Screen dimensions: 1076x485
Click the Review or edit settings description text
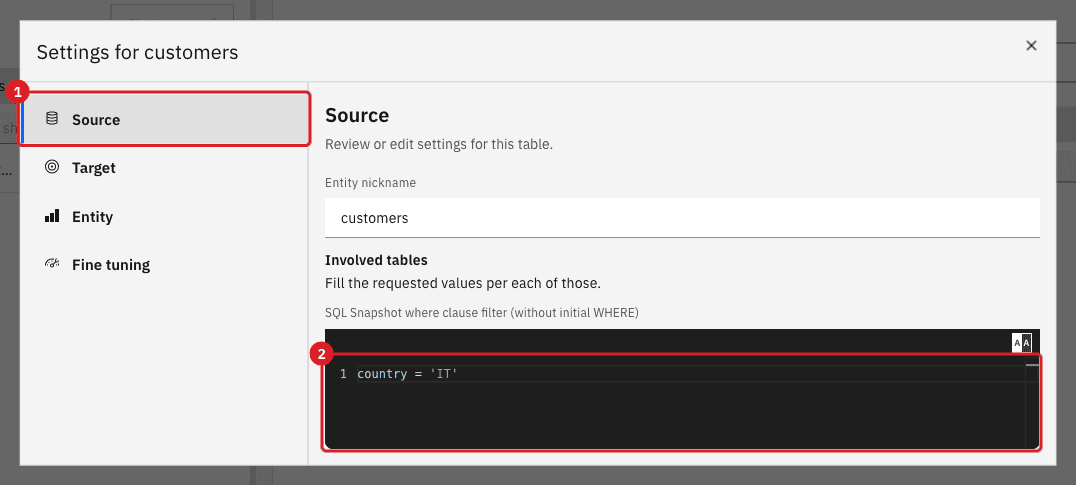[x=438, y=145]
